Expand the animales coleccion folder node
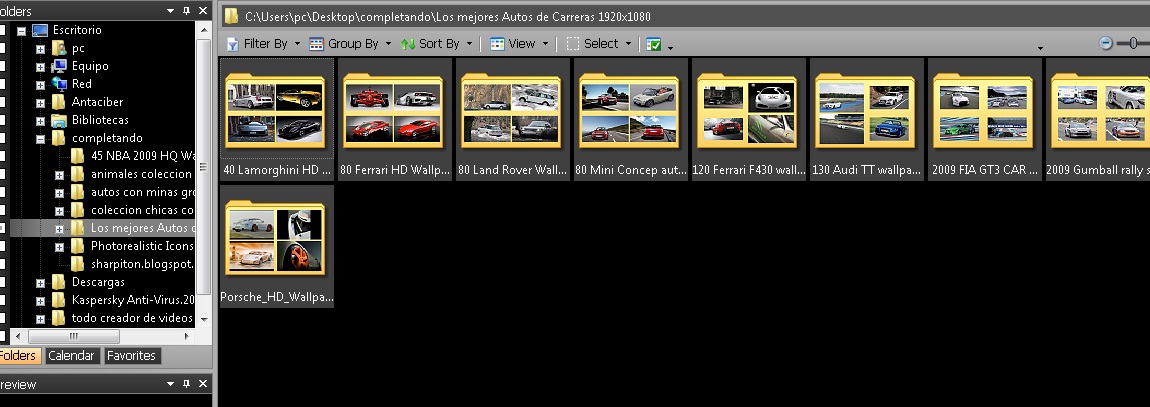Viewport: 1150px width, 407px height. (x=59, y=175)
